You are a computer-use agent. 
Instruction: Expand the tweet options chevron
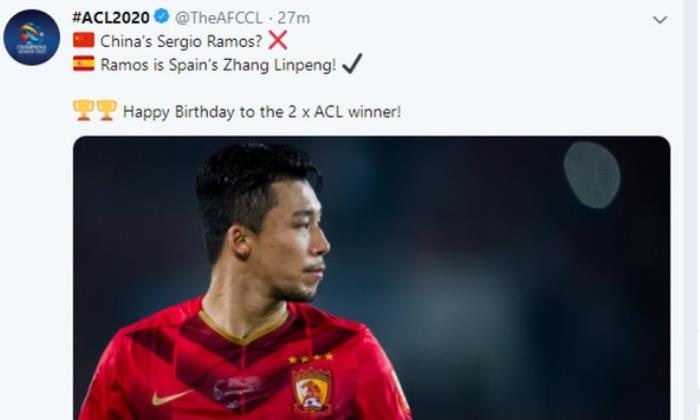pos(660,20)
